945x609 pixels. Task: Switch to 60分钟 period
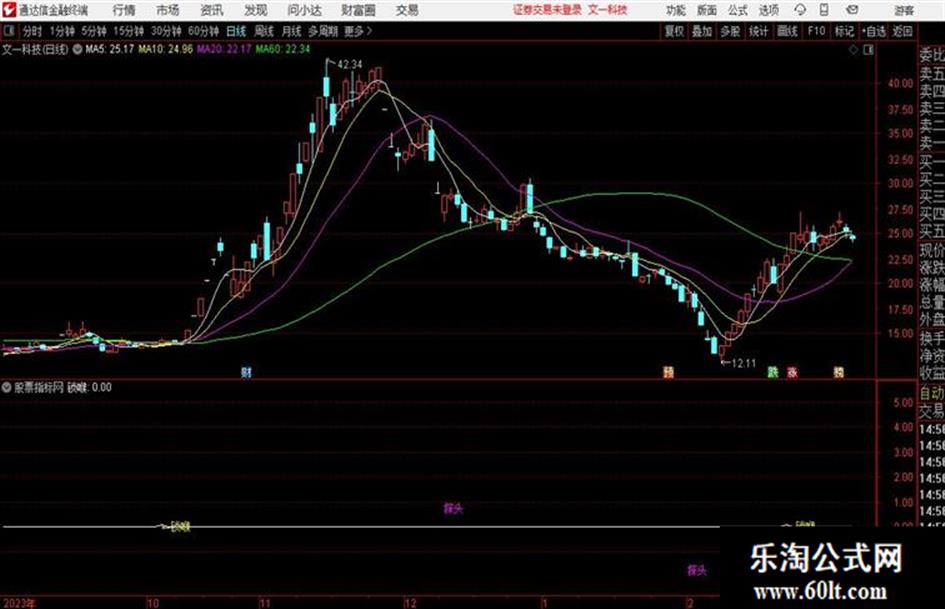(x=203, y=31)
